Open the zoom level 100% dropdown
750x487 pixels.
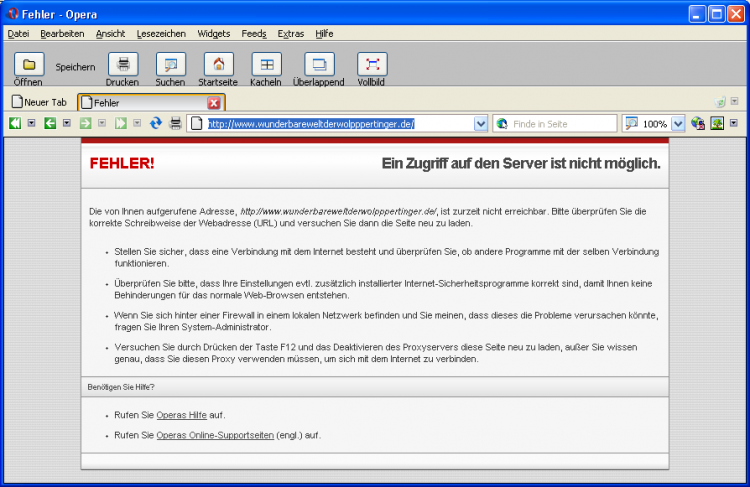tap(678, 123)
